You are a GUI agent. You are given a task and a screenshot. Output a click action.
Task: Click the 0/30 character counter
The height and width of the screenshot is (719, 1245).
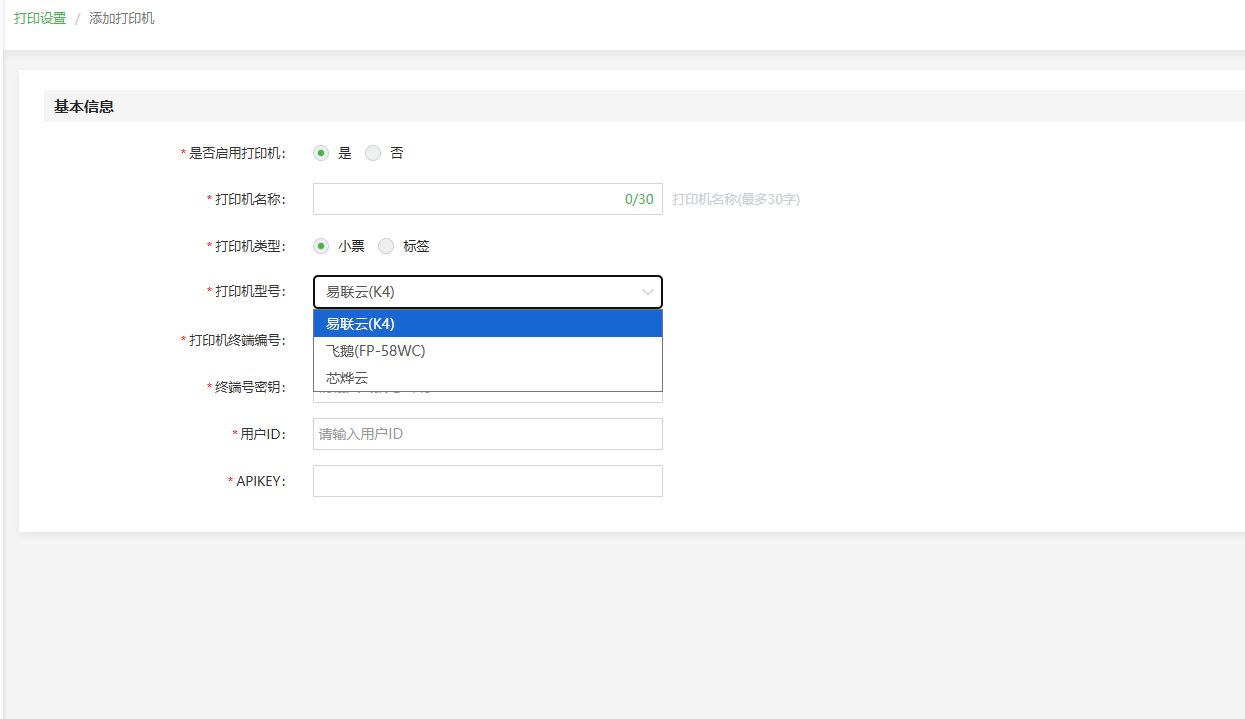pos(639,199)
